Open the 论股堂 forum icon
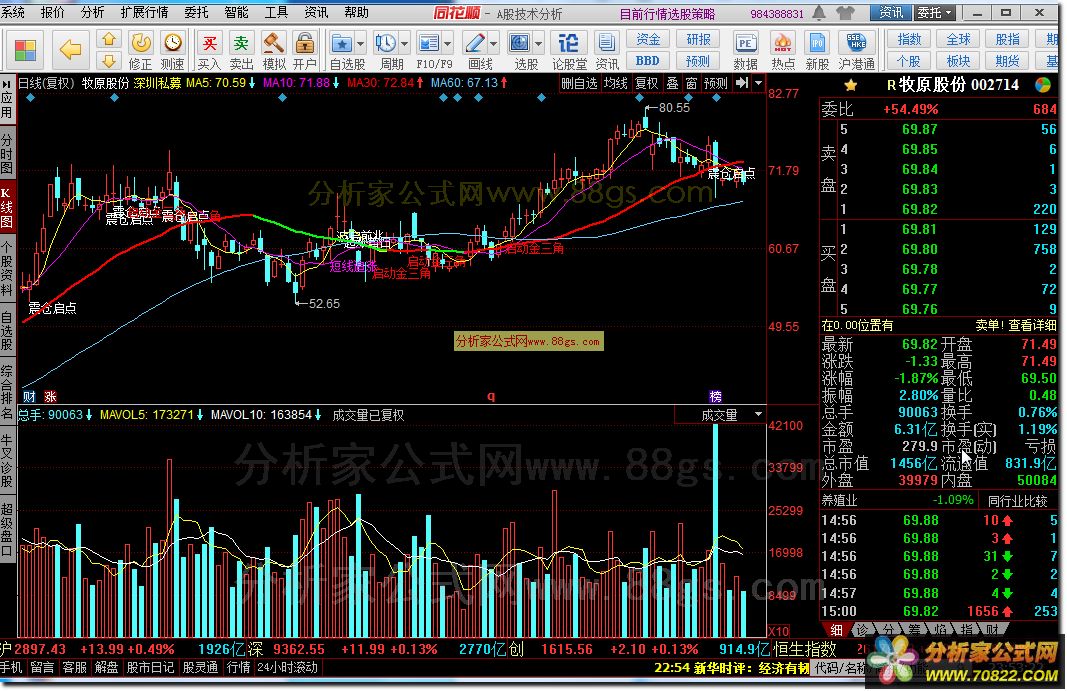Screen dimensions: 1067x691 pyautogui.click(x=569, y=52)
